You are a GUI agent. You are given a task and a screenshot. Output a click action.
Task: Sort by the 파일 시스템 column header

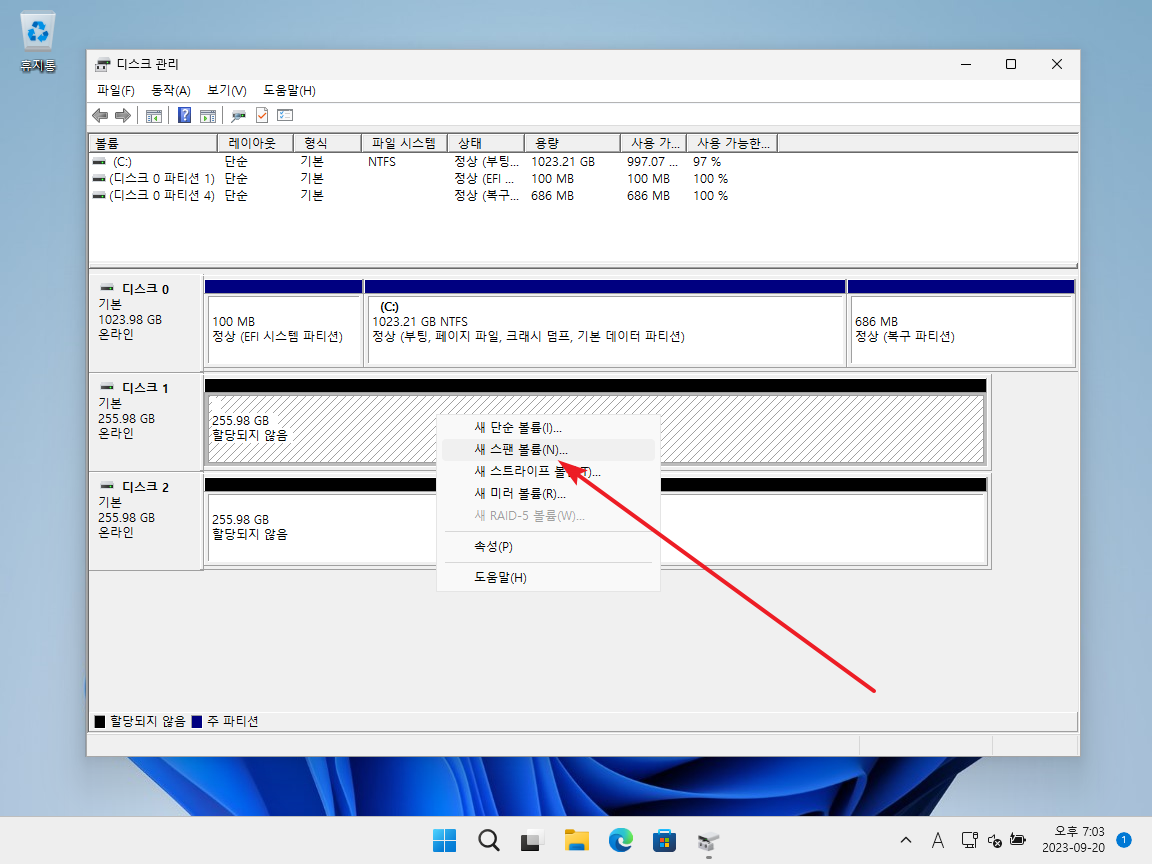pos(405,143)
